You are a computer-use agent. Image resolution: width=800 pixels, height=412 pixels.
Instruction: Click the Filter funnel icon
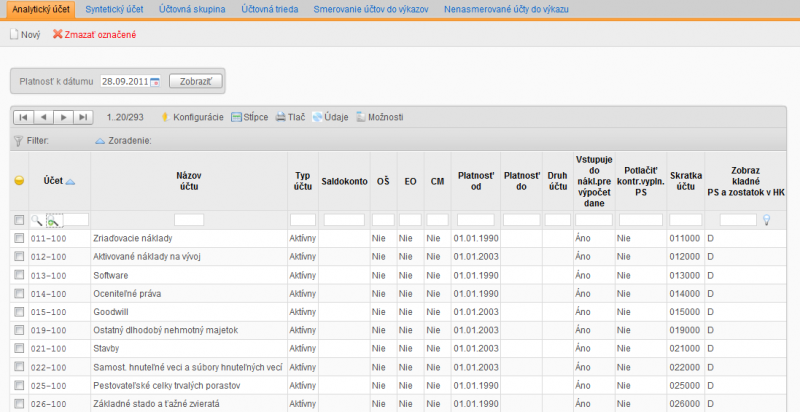(18, 141)
